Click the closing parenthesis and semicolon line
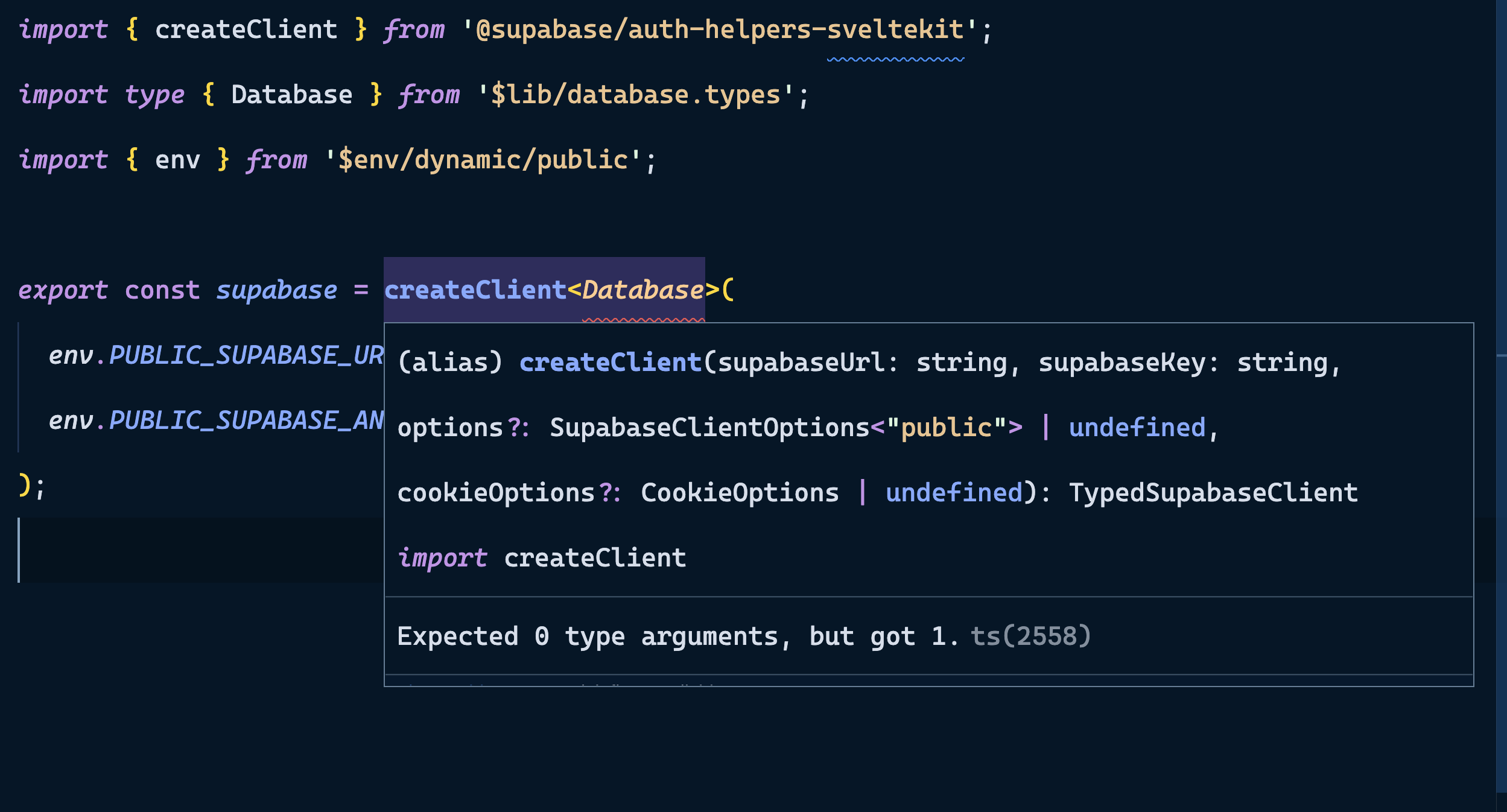 30,486
